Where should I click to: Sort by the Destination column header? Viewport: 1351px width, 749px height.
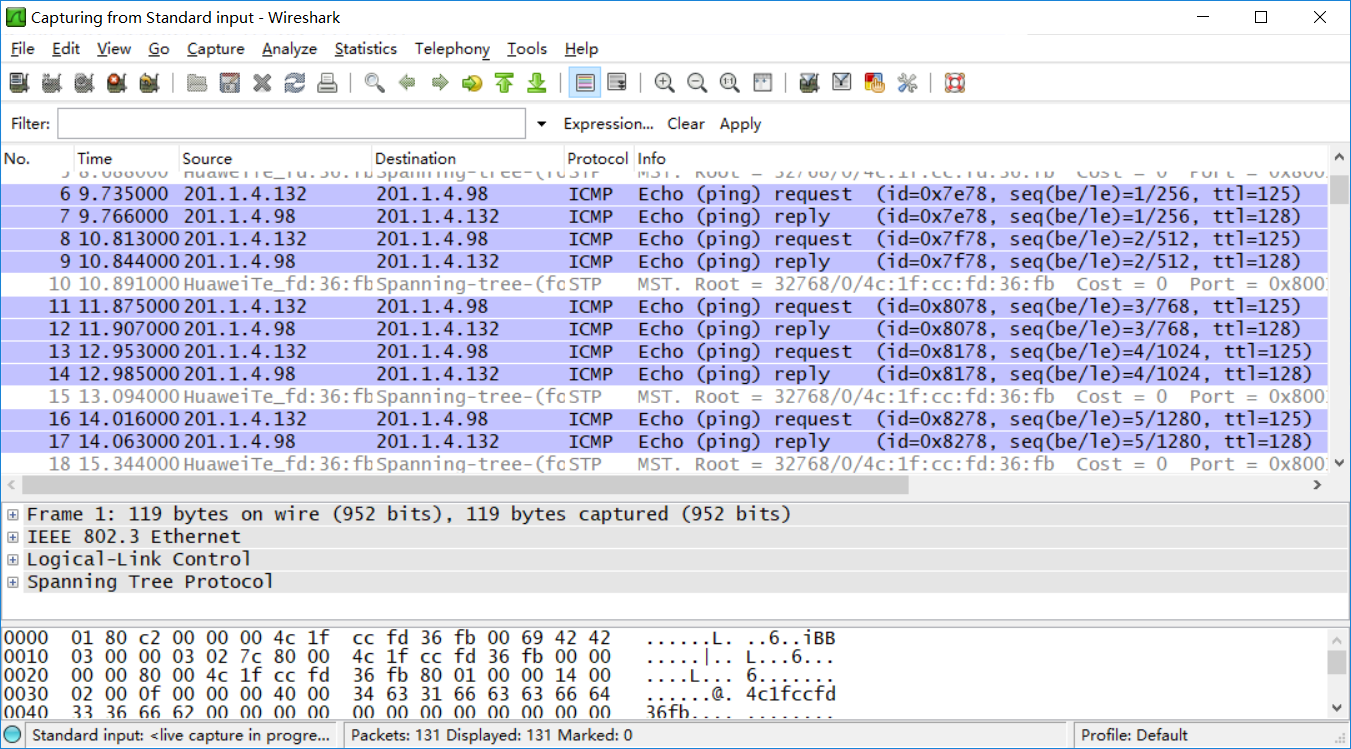click(x=468, y=158)
